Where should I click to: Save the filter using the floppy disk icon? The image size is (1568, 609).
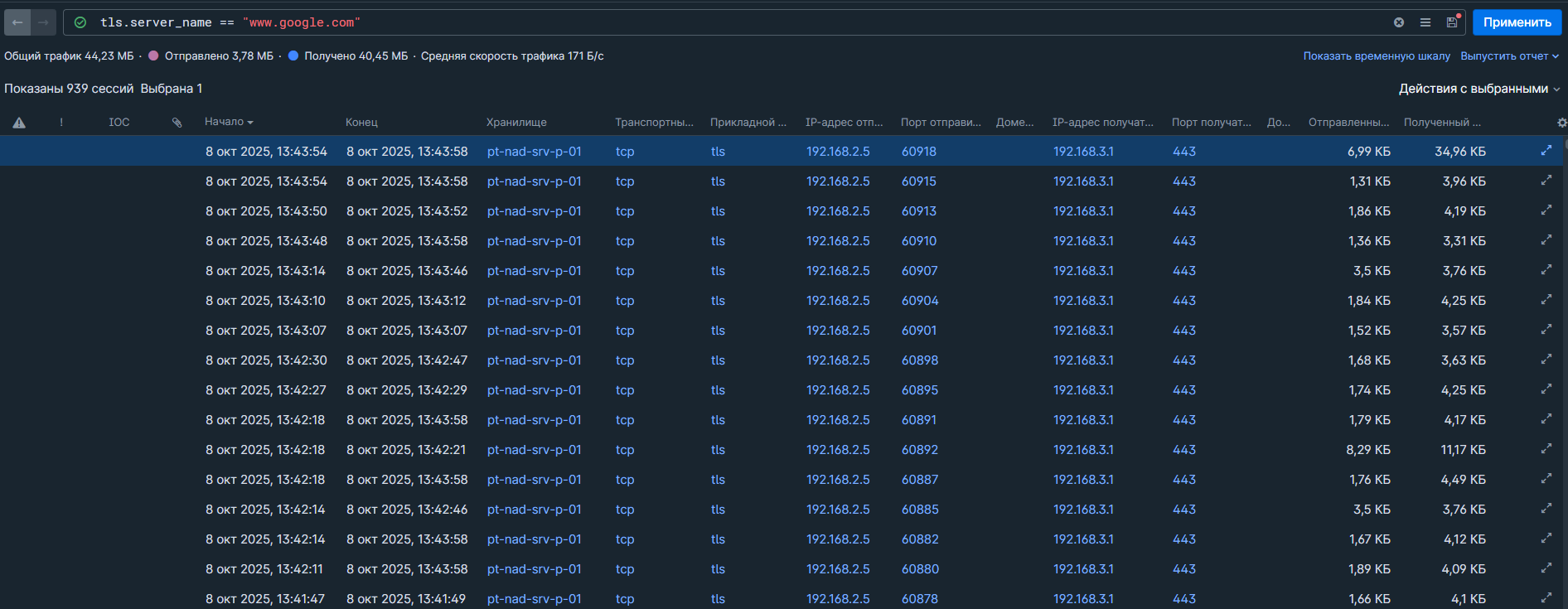1452,22
